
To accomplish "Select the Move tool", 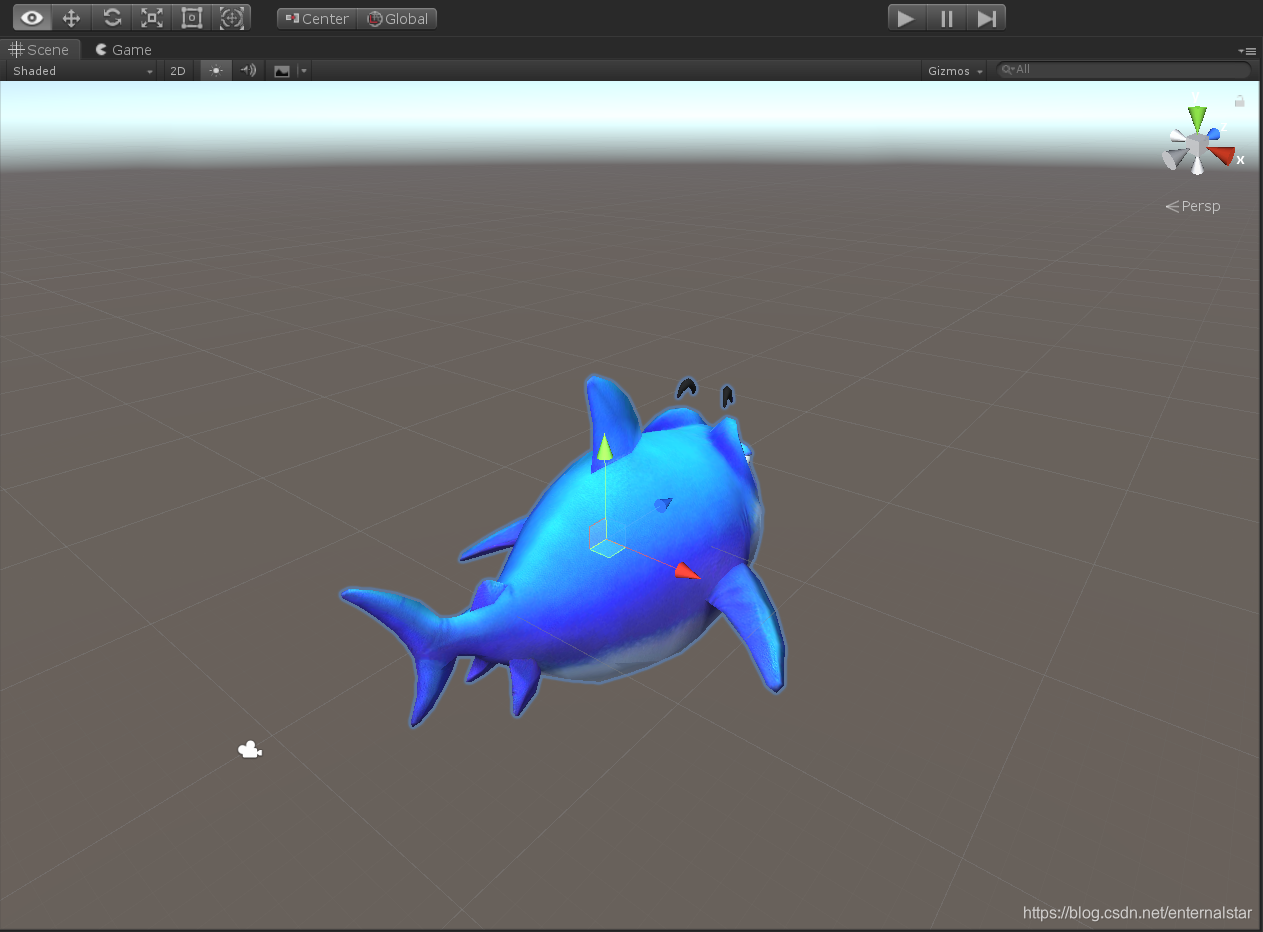I will pyautogui.click(x=71, y=18).
